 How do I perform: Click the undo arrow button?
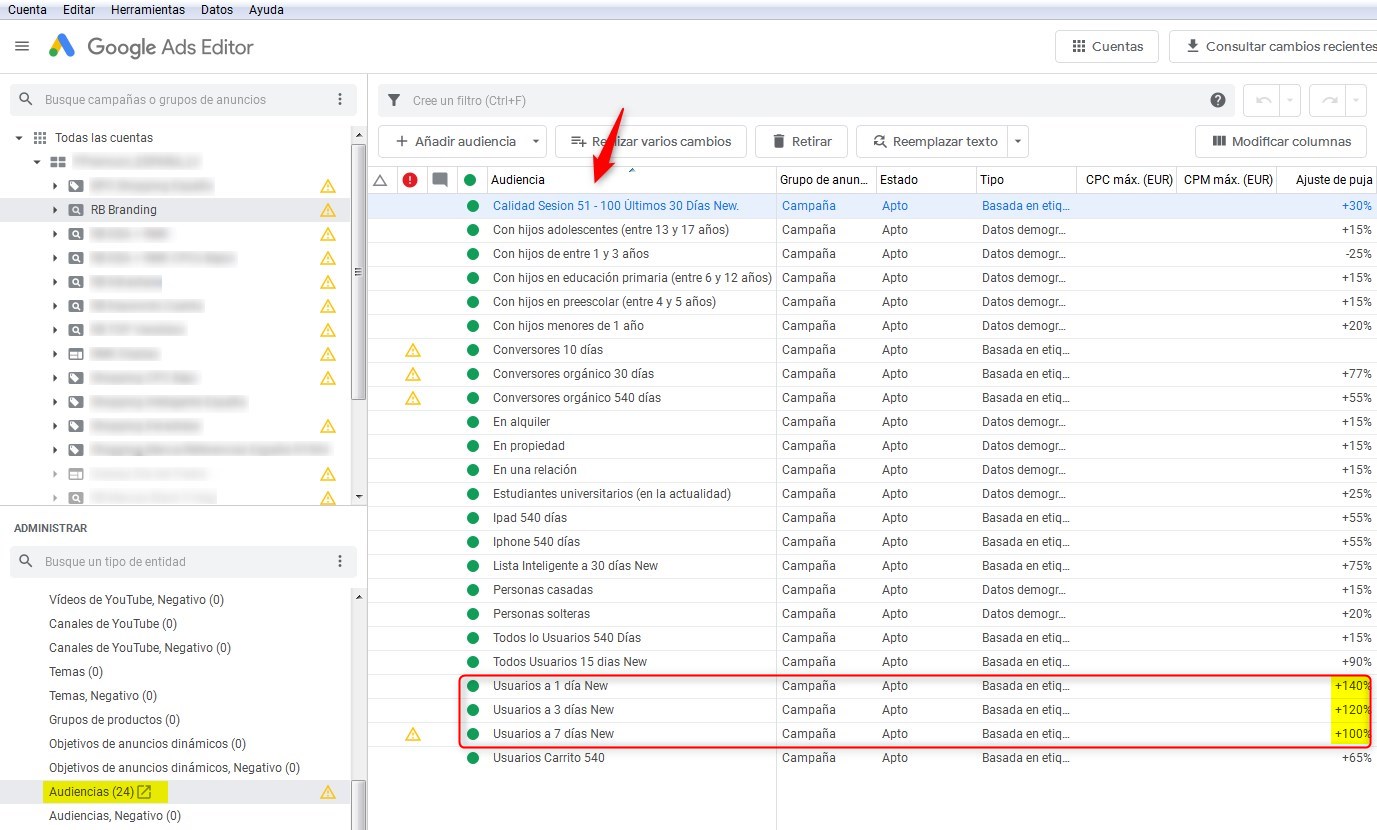tap(1263, 100)
